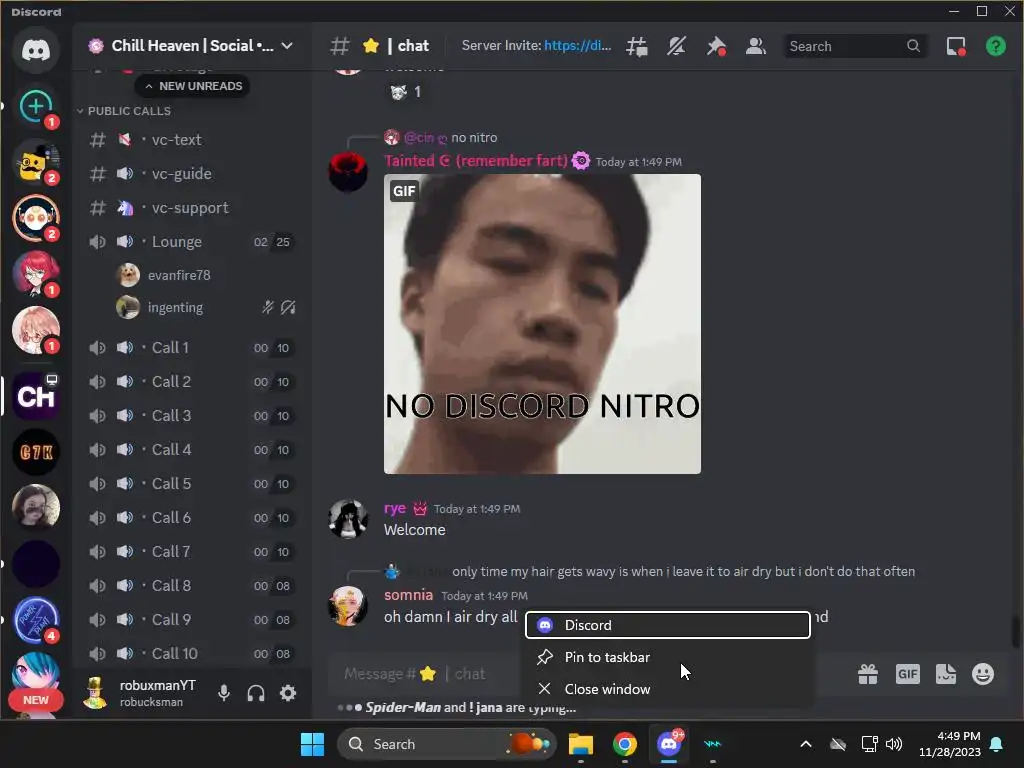Click somnia's profile avatar
The height and width of the screenshot is (768, 1024).
click(347, 606)
